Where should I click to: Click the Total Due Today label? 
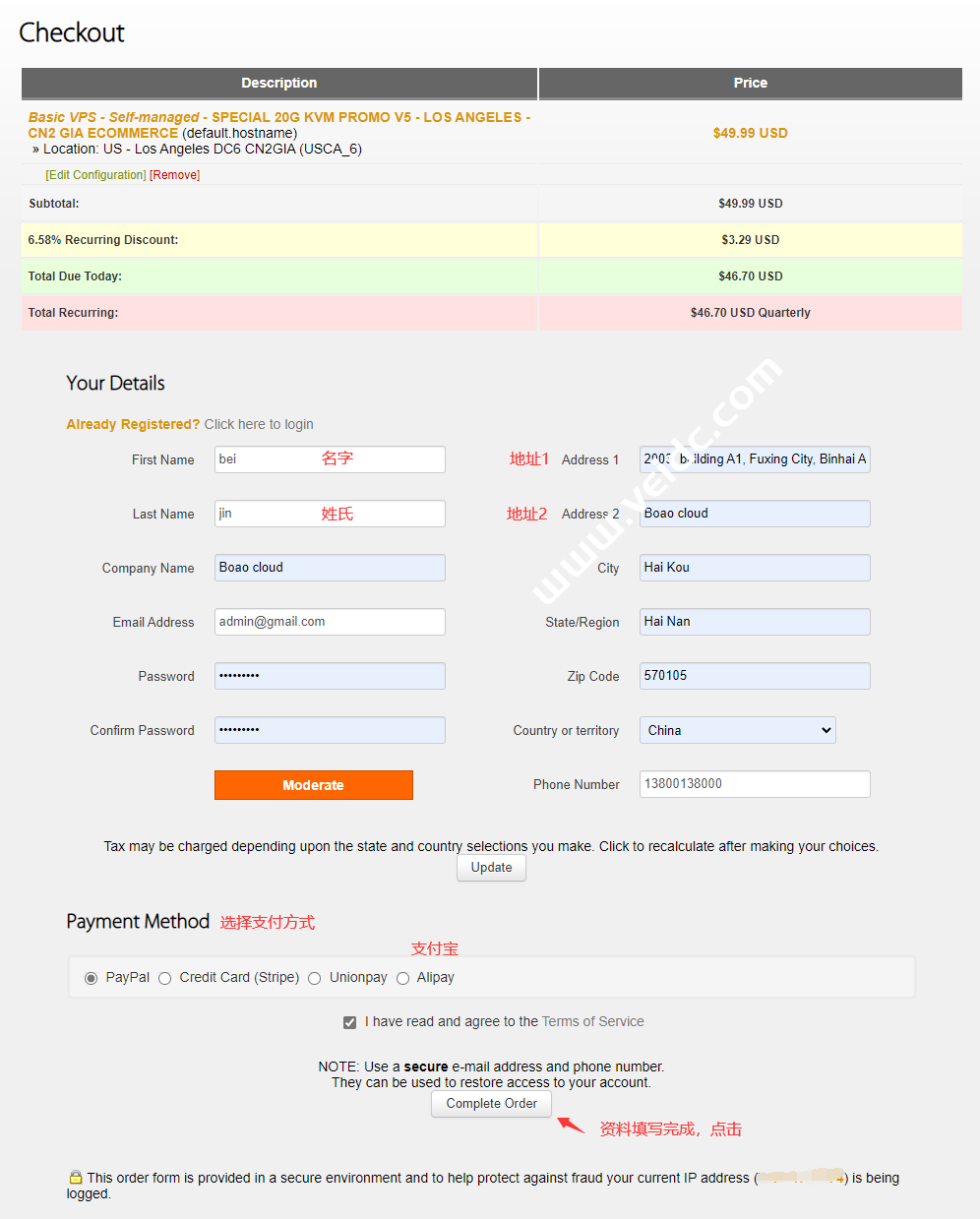pyautogui.click(x=75, y=276)
